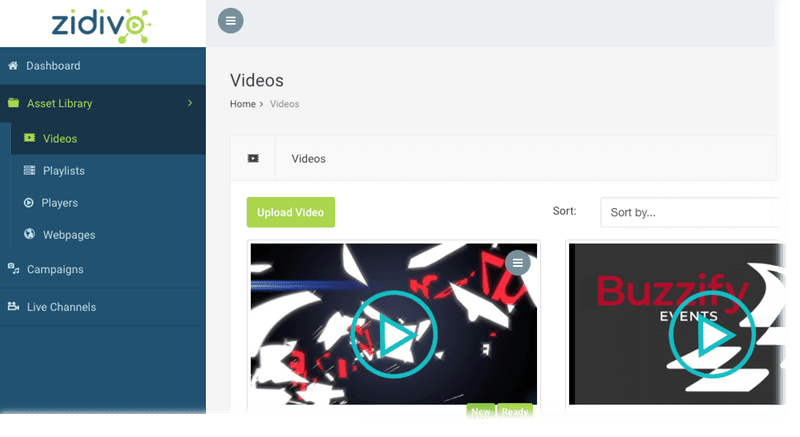The height and width of the screenshot is (437, 800).
Task: Click the Asset Library folder icon
Action: pyautogui.click(x=13, y=103)
